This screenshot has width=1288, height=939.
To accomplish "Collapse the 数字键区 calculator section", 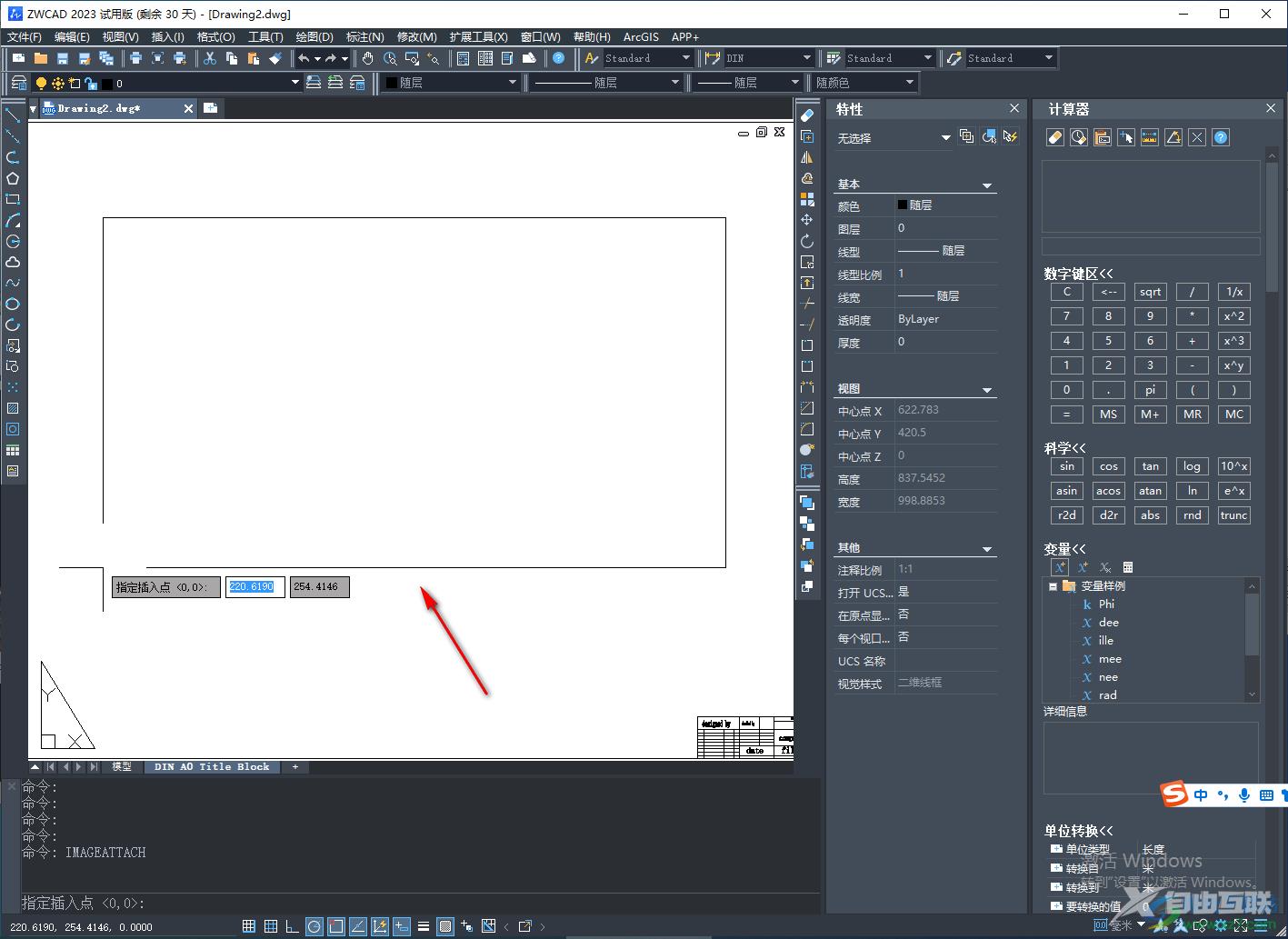I will pos(1079,274).
